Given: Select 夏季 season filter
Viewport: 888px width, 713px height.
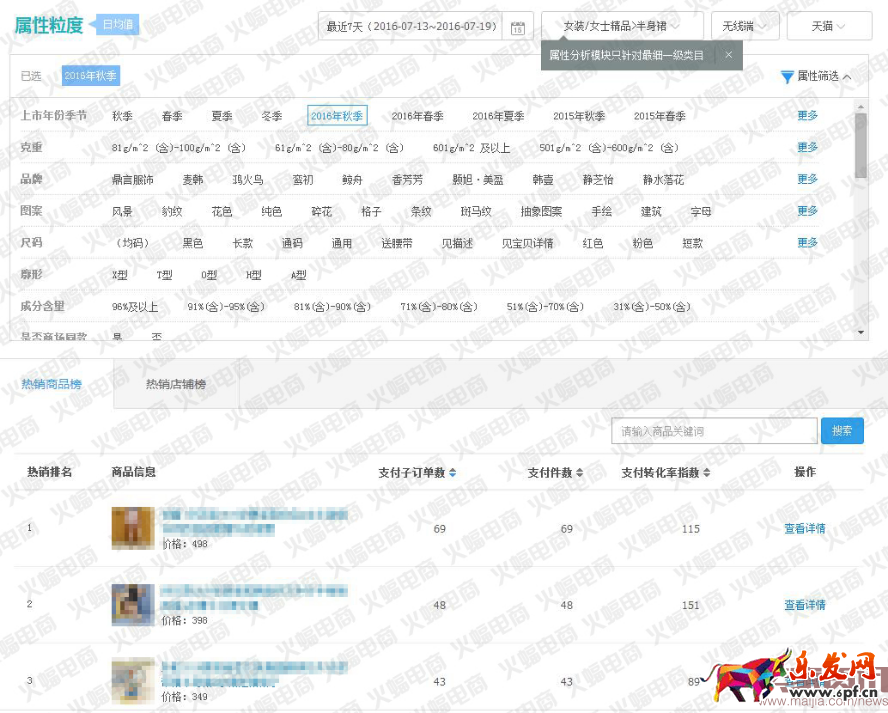Looking at the screenshot, I should [x=222, y=116].
